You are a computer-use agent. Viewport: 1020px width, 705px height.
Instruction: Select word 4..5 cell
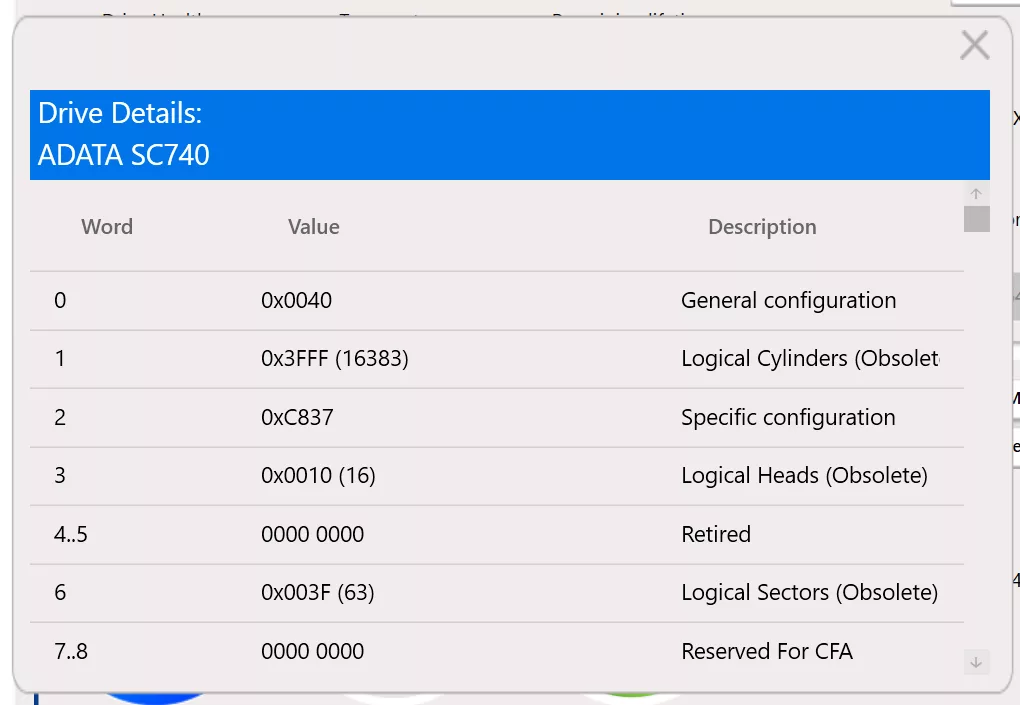(x=71, y=535)
